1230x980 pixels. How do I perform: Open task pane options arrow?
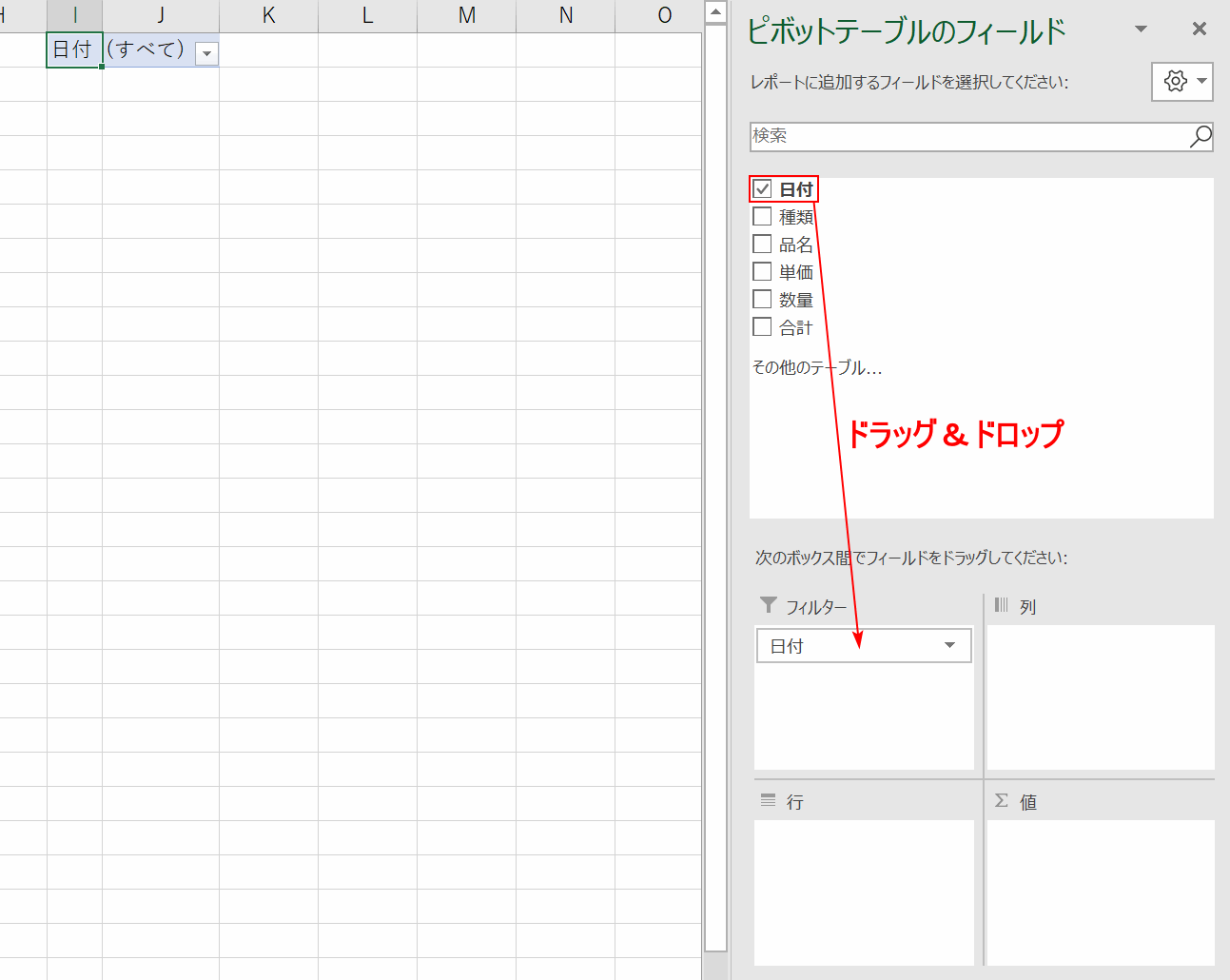coord(1141,29)
